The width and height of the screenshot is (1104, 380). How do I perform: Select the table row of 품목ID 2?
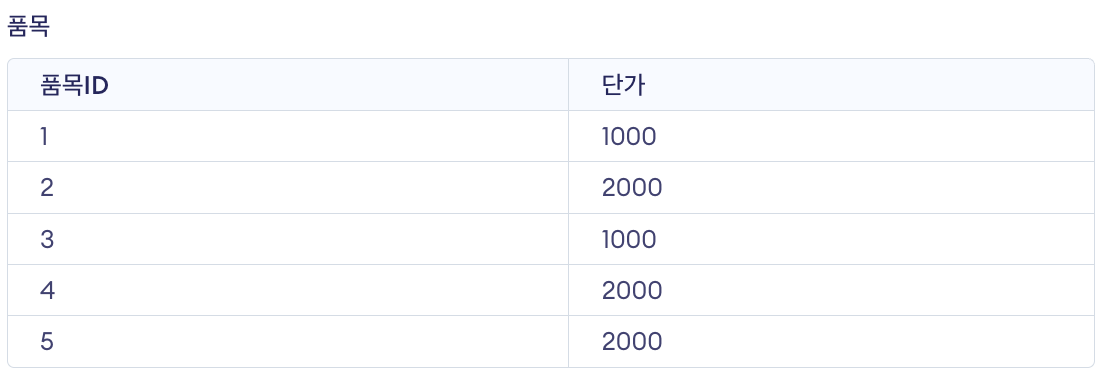[551, 188]
